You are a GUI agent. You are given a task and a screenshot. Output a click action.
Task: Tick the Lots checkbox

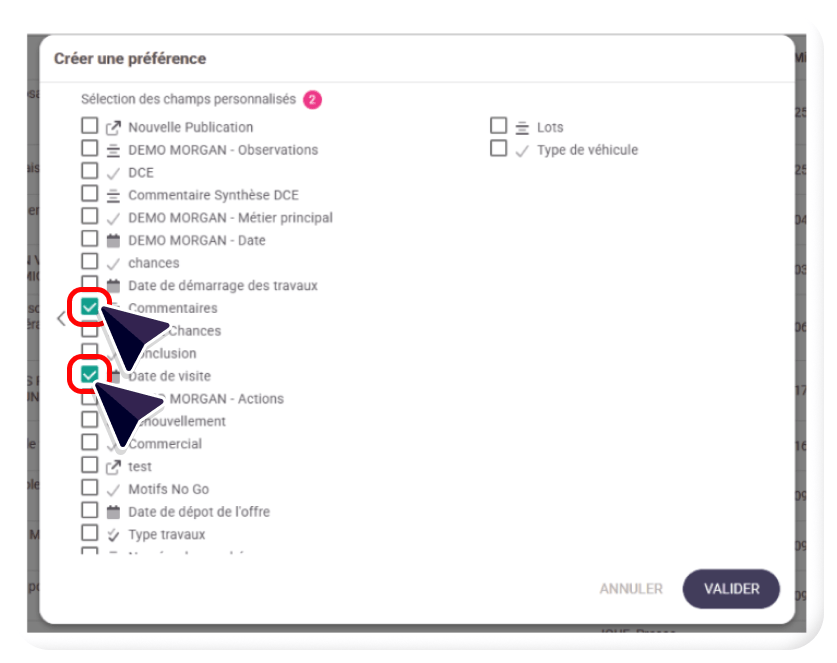pos(498,126)
